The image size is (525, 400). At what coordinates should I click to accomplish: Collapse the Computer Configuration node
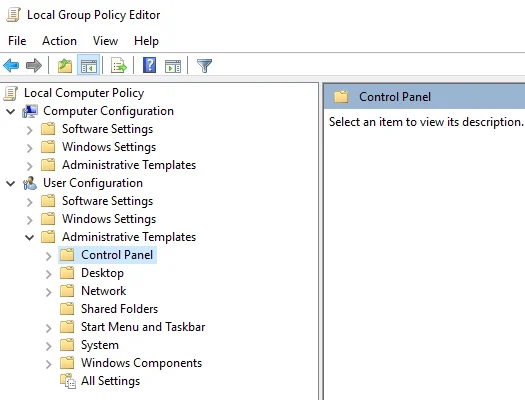(11, 111)
